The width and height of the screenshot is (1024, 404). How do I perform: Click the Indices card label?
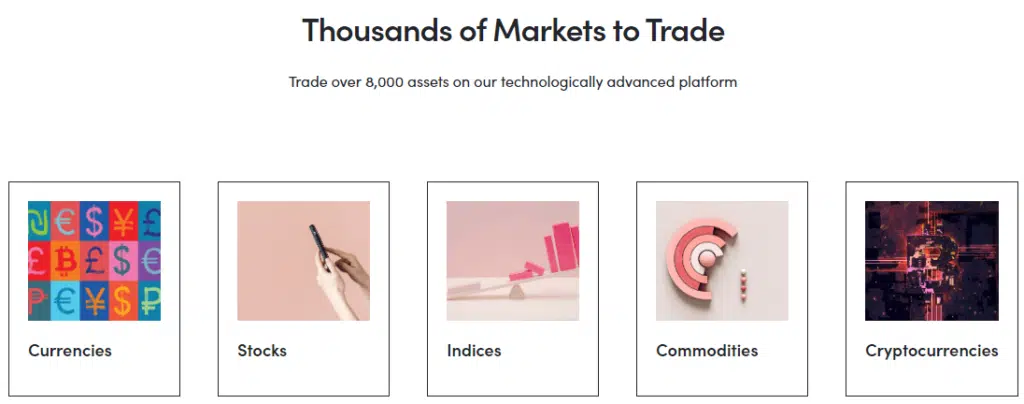tap(474, 351)
